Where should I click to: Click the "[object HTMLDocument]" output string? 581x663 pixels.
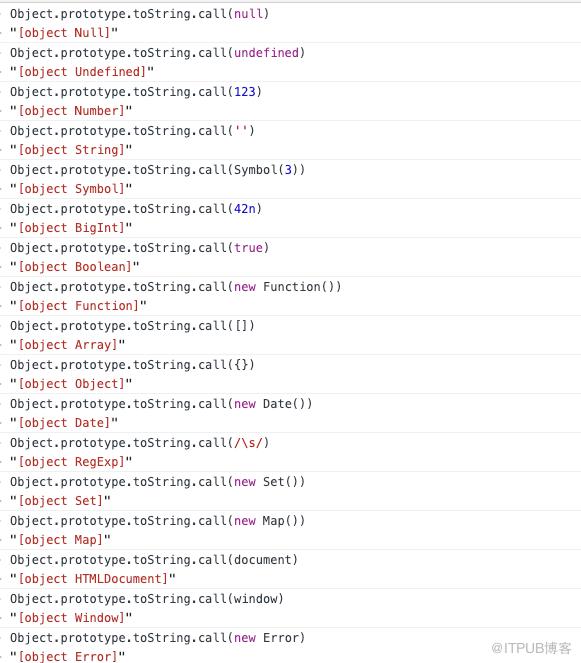tap(93, 579)
